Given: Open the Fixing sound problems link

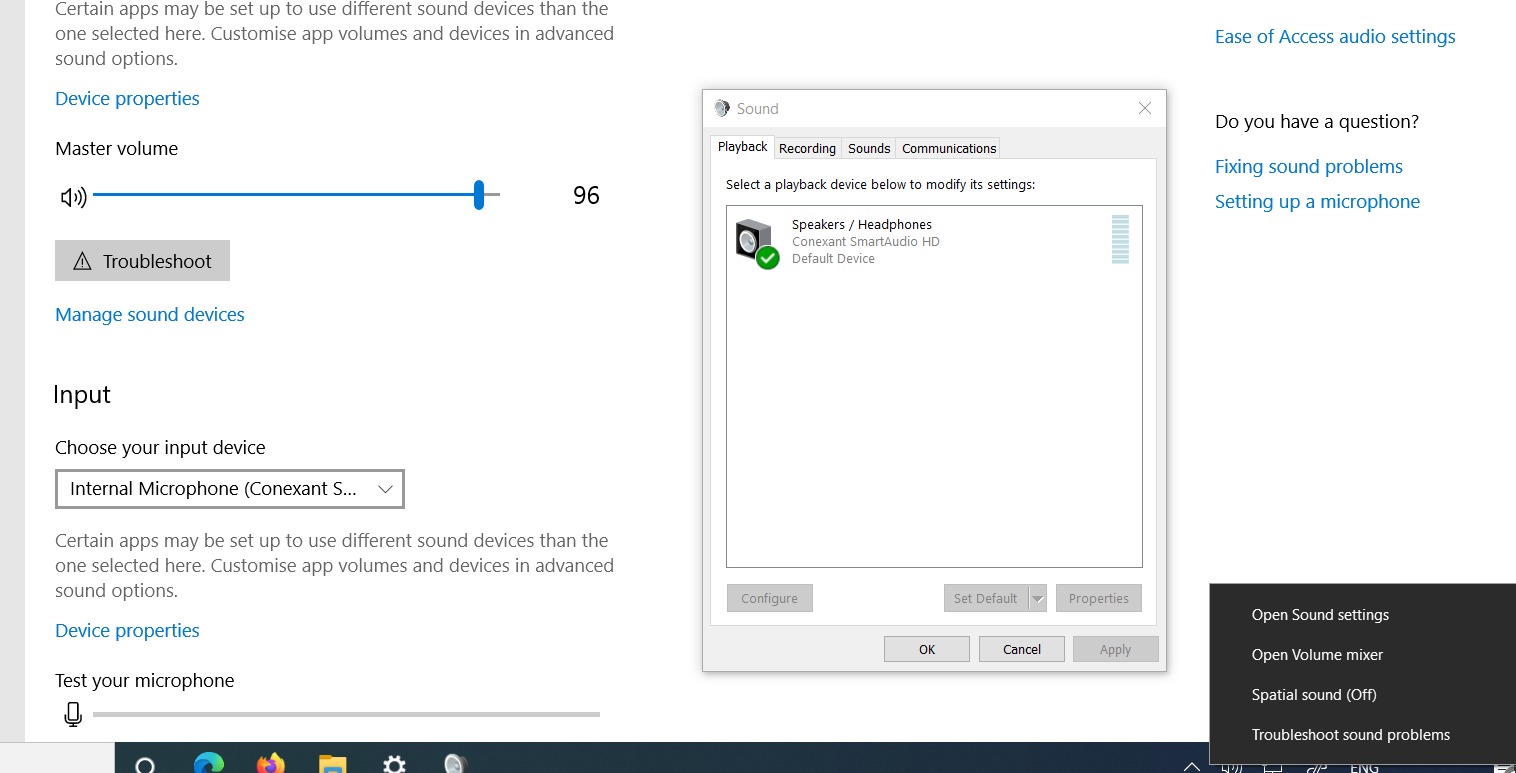Looking at the screenshot, I should pyautogui.click(x=1309, y=166).
